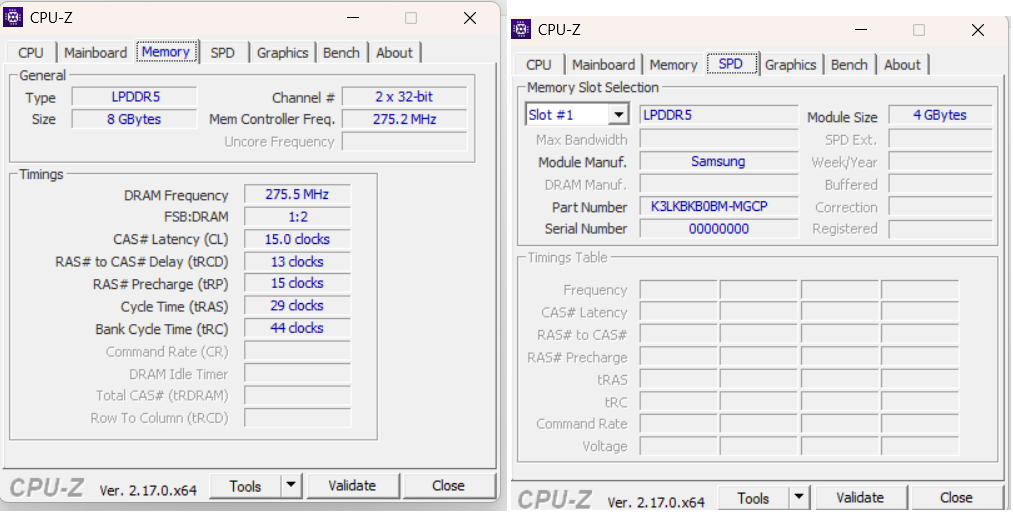Switch to the SPD tab in the left window
Screen dimensions: 1013x514
click(223, 52)
